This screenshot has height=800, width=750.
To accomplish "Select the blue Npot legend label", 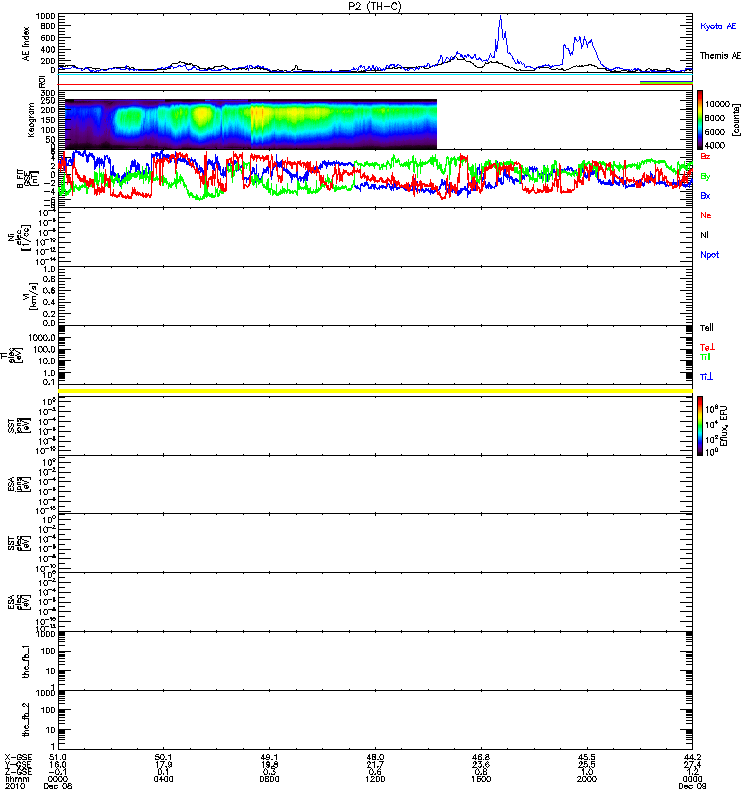I will (x=709, y=255).
